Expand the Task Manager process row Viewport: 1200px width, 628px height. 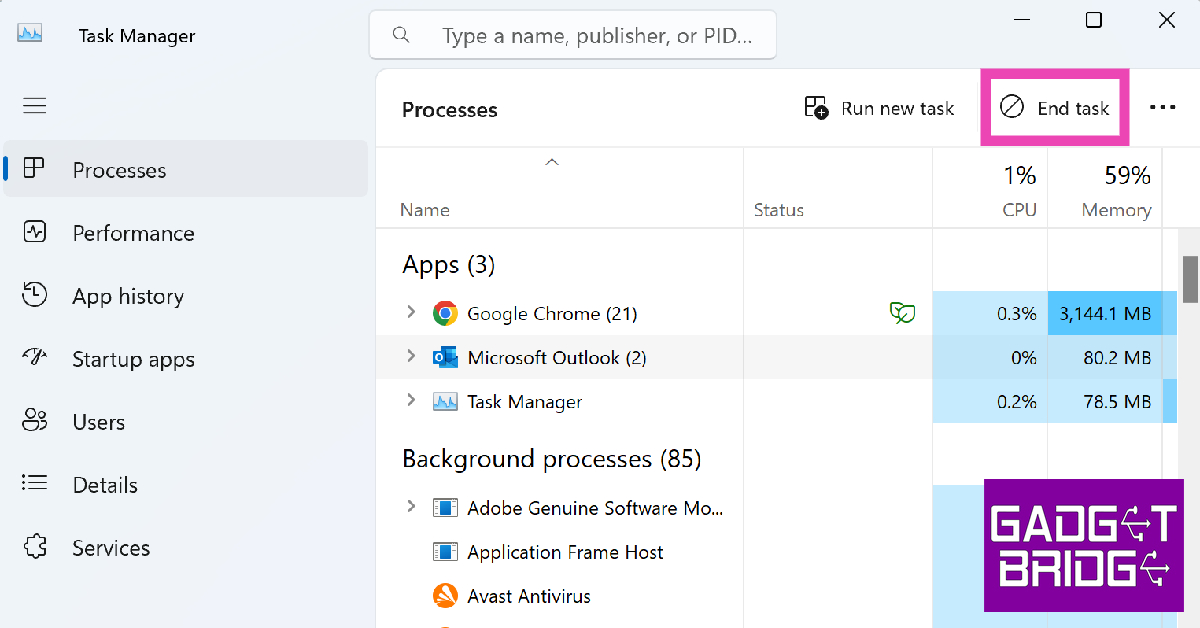pos(410,401)
